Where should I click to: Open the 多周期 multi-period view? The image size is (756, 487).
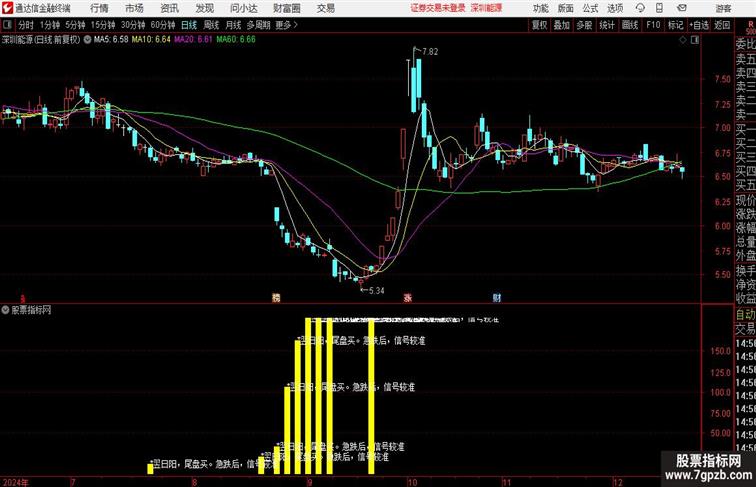259,25
